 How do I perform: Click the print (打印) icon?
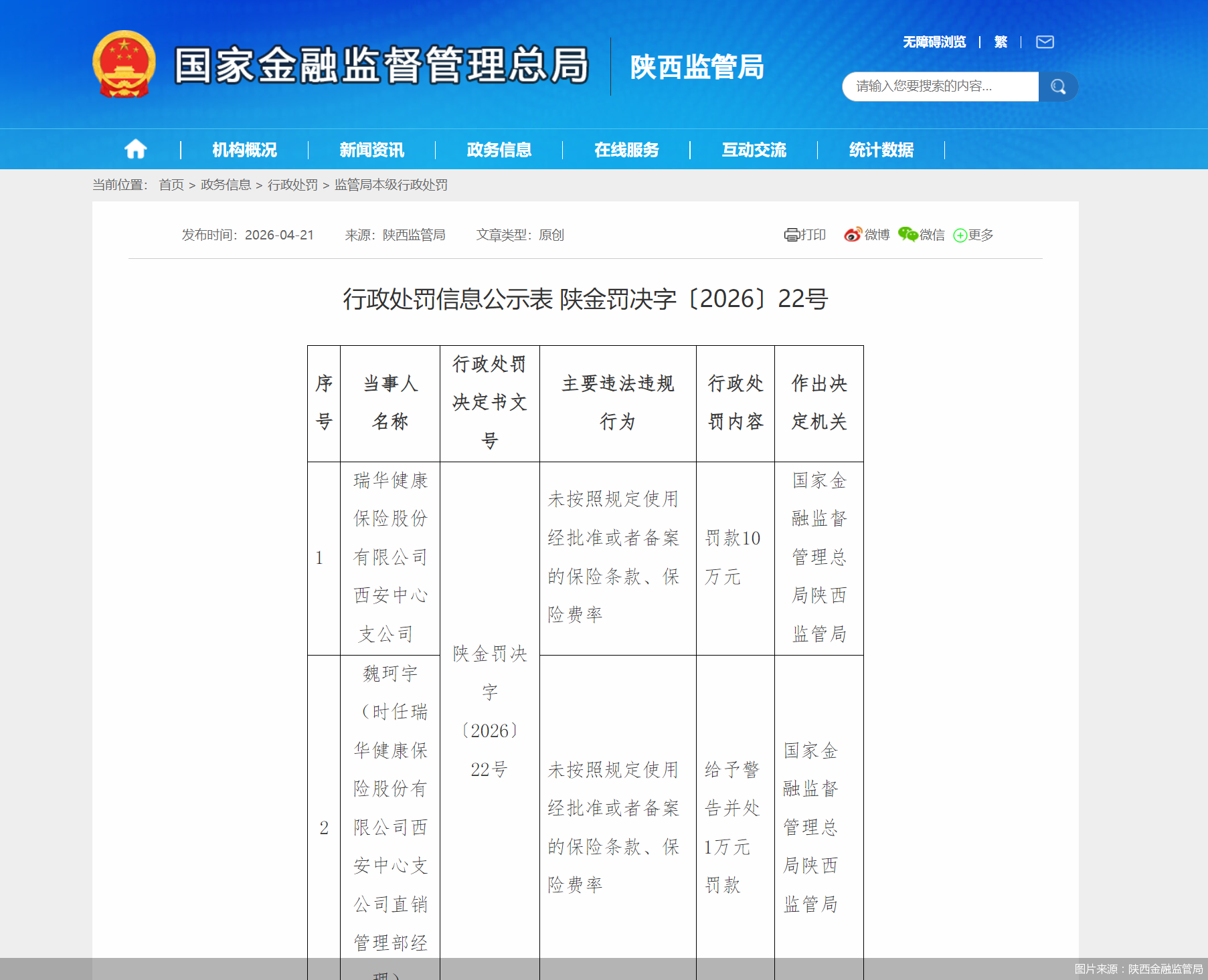pyautogui.click(x=793, y=235)
